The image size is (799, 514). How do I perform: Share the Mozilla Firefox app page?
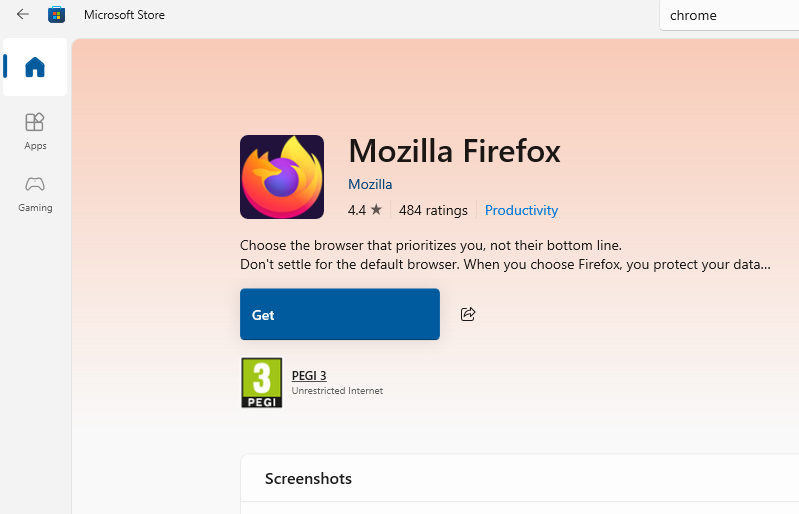tap(468, 314)
